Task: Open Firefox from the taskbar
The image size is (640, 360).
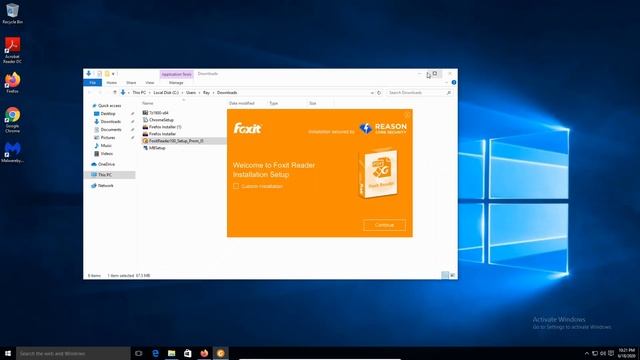Action: 204,353
